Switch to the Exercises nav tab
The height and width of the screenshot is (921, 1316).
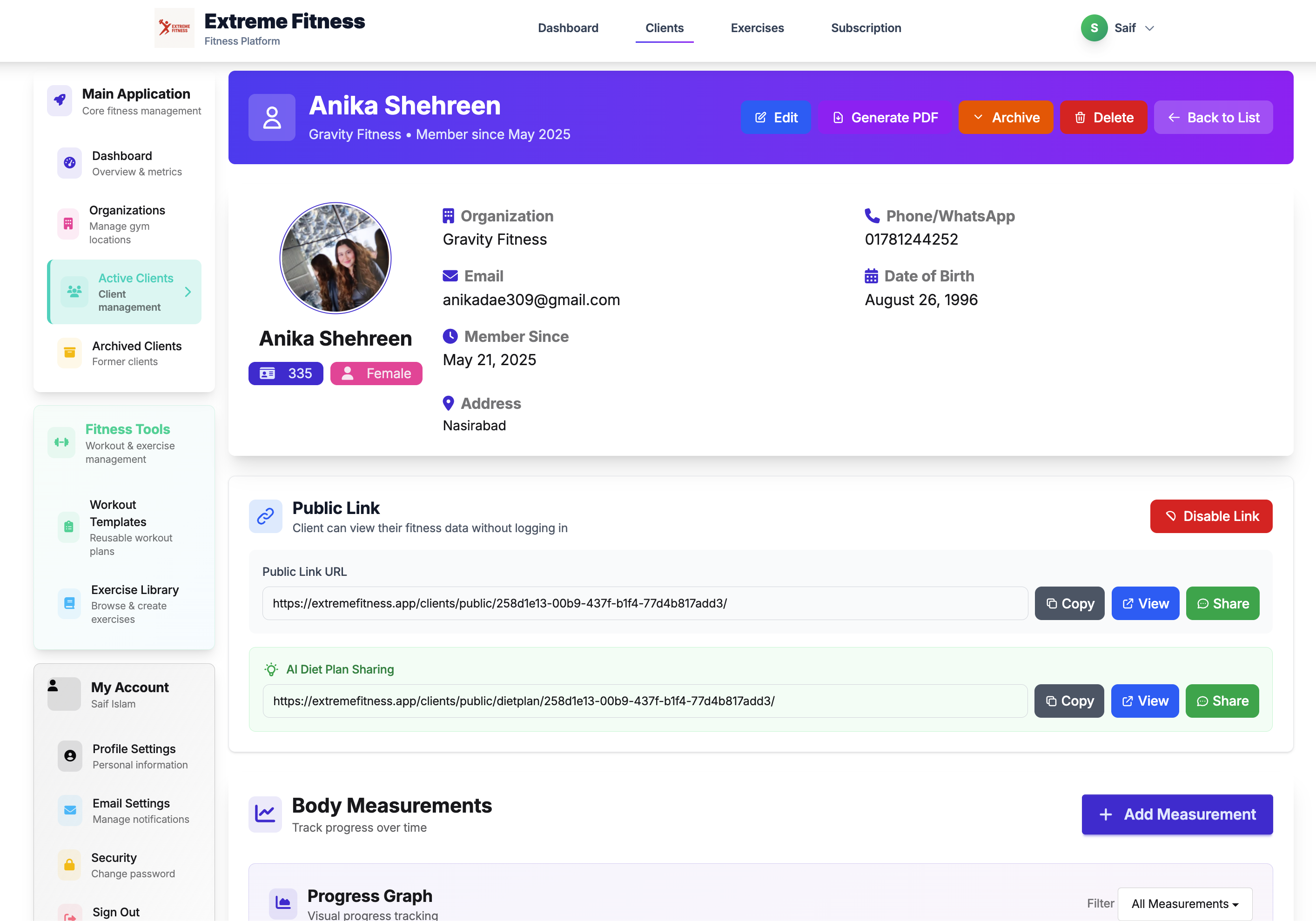point(757,28)
